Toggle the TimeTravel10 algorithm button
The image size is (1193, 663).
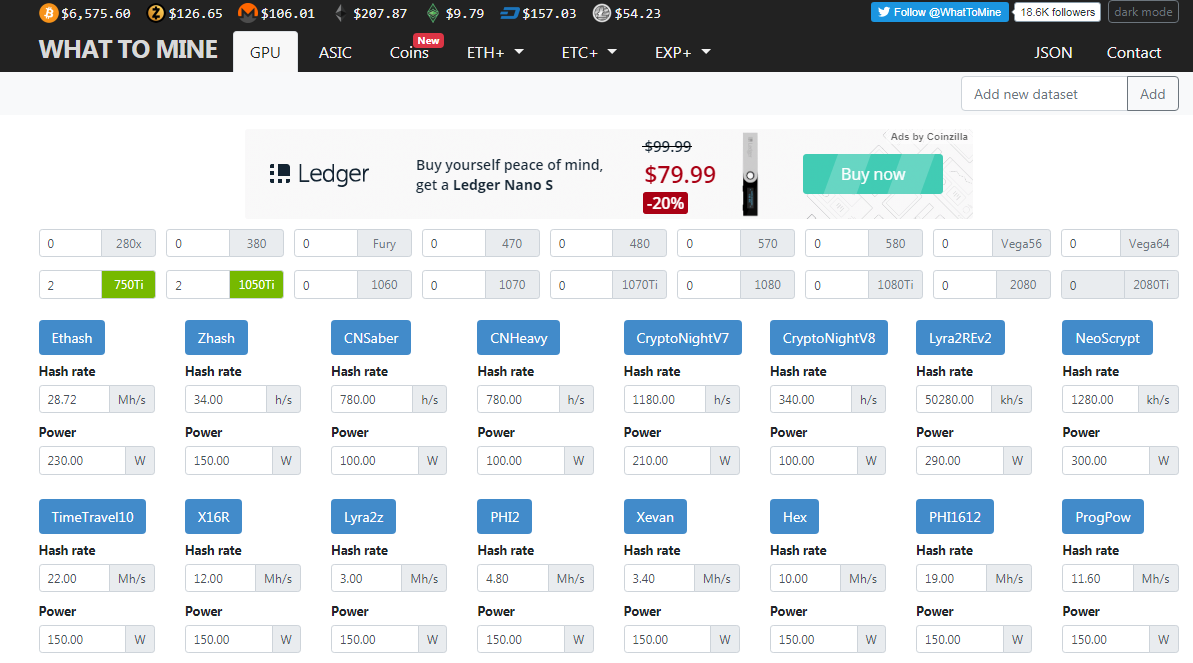92,517
